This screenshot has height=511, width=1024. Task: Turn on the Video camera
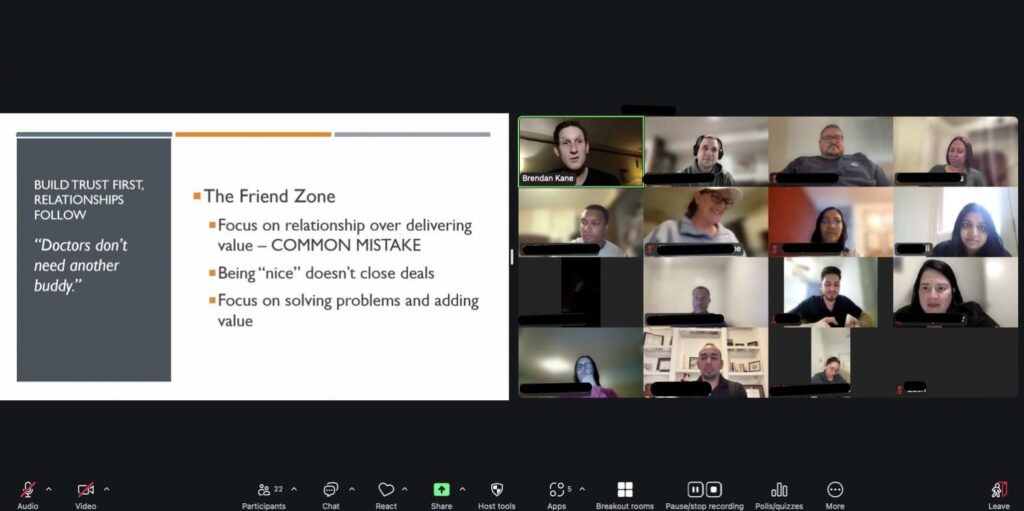coord(86,489)
